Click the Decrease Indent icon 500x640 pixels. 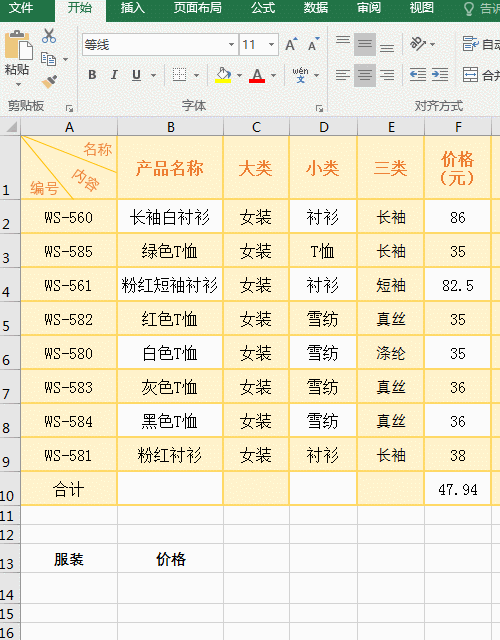418,75
